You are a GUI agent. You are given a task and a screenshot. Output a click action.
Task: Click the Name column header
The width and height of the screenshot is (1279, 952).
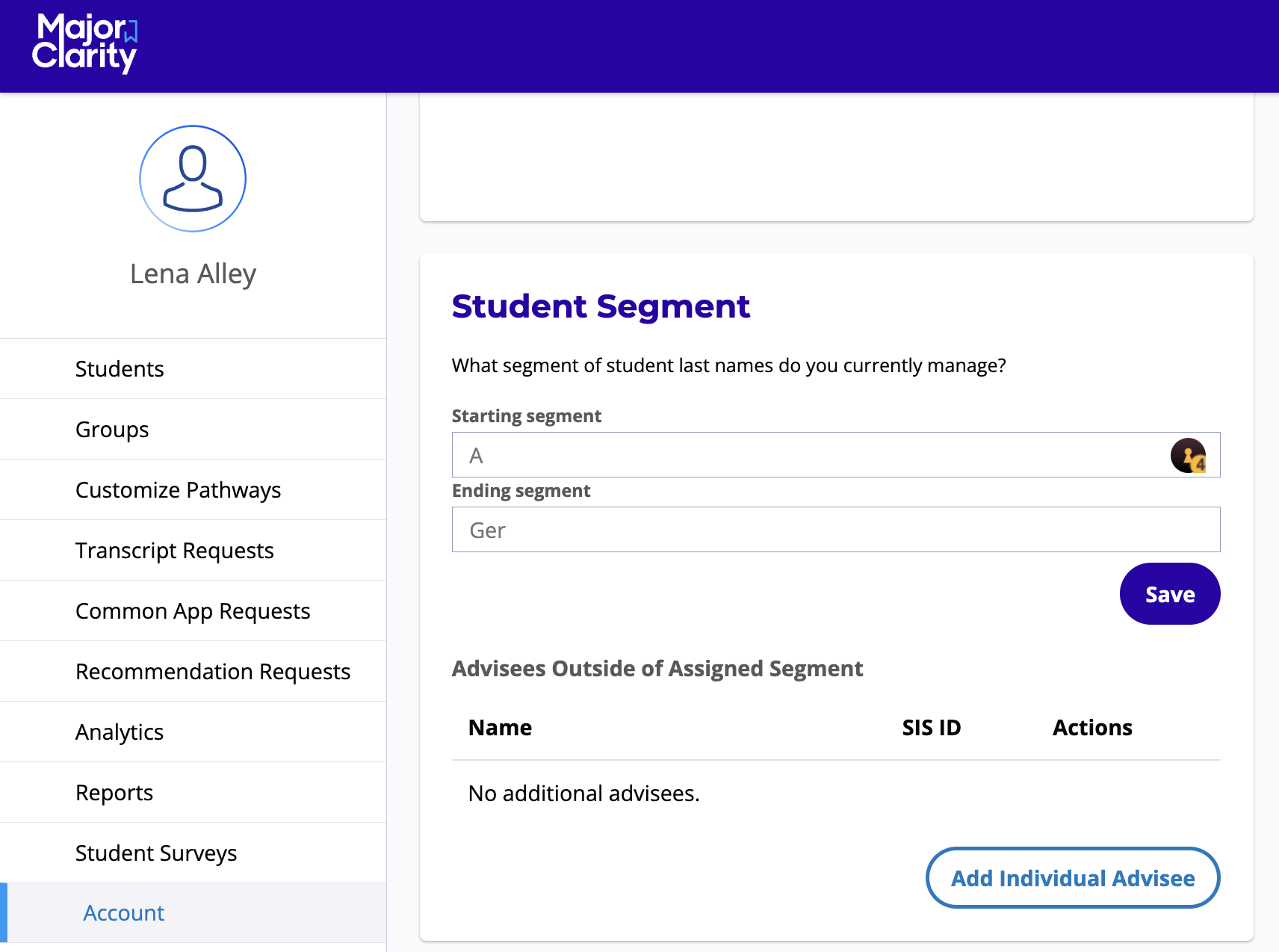499,727
